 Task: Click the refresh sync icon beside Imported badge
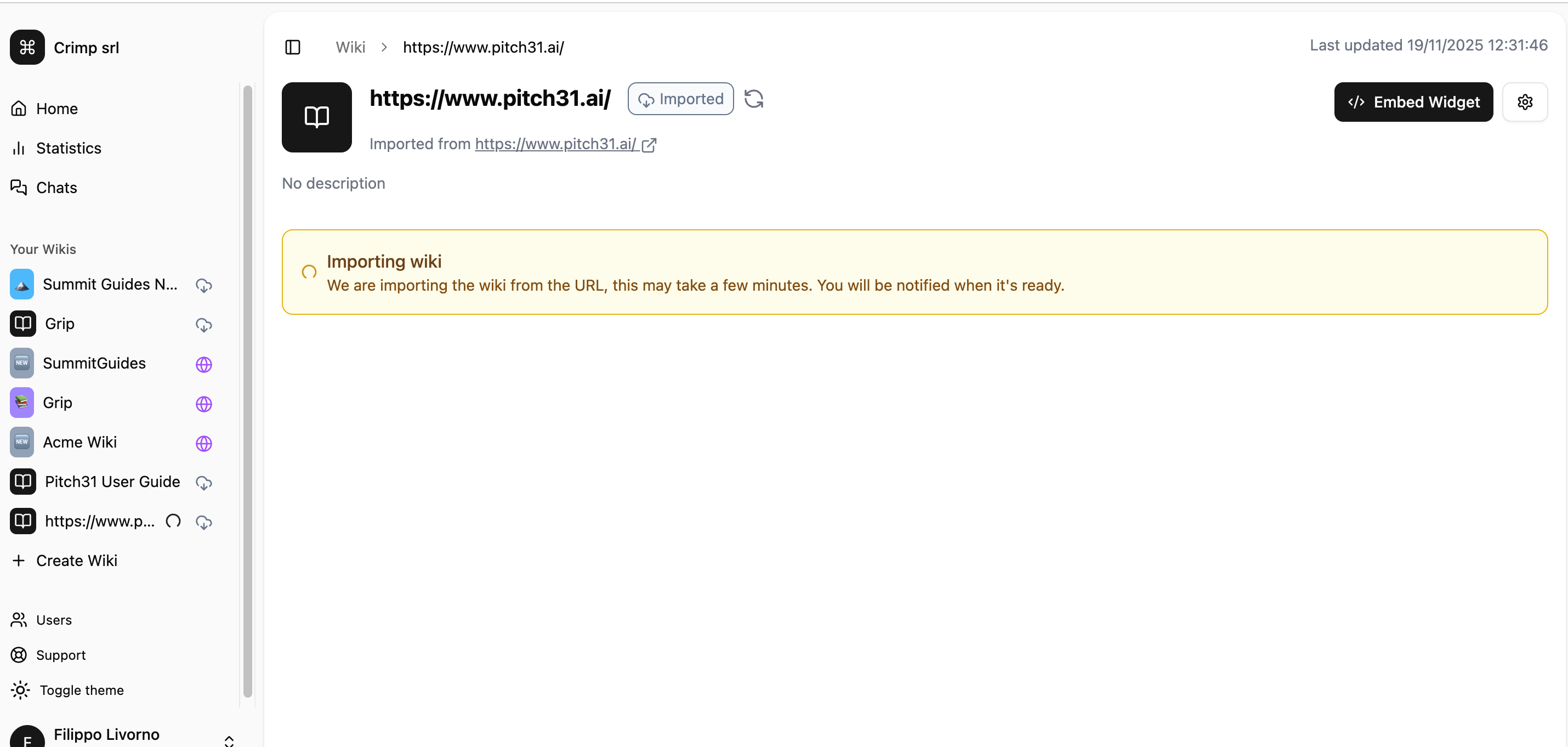(753, 99)
